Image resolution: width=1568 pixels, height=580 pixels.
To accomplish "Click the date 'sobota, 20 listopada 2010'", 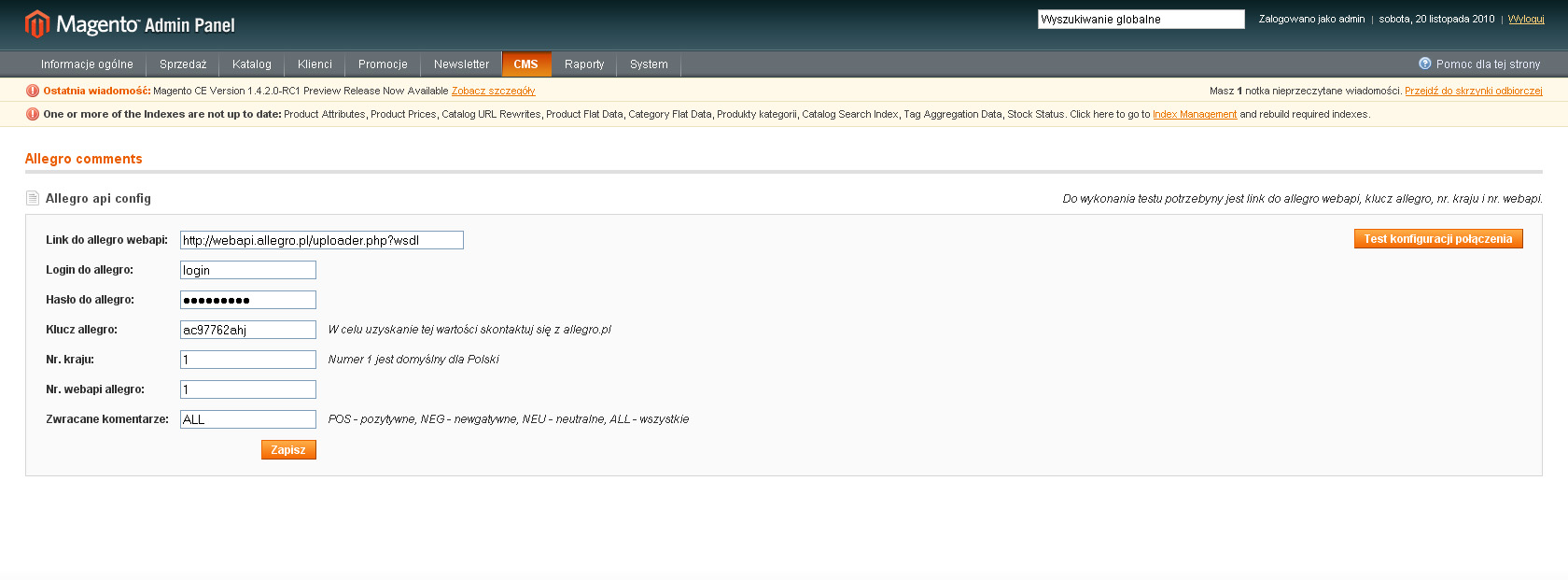I will (1436, 19).
